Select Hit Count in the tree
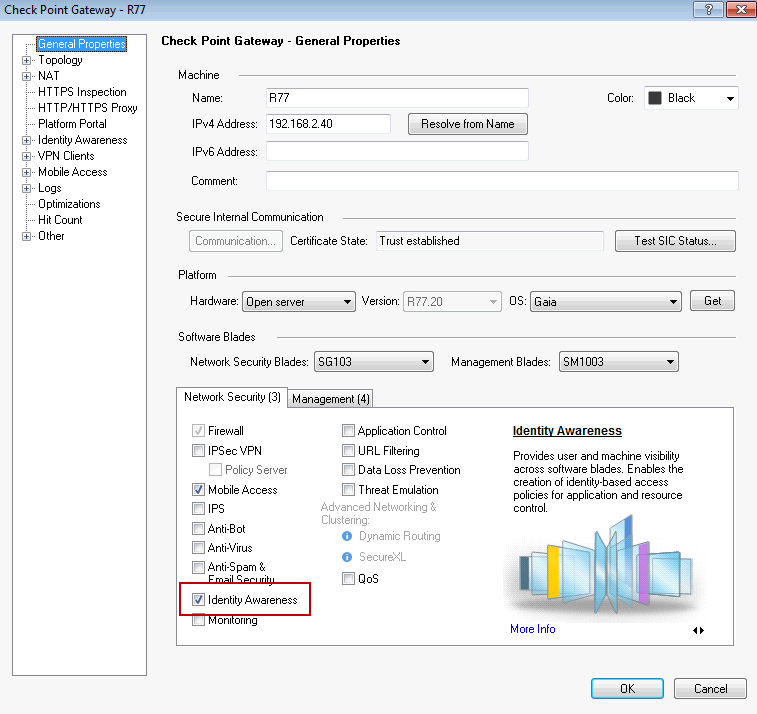This screenshot has height=714, width=757. click(x=60, y=220)
